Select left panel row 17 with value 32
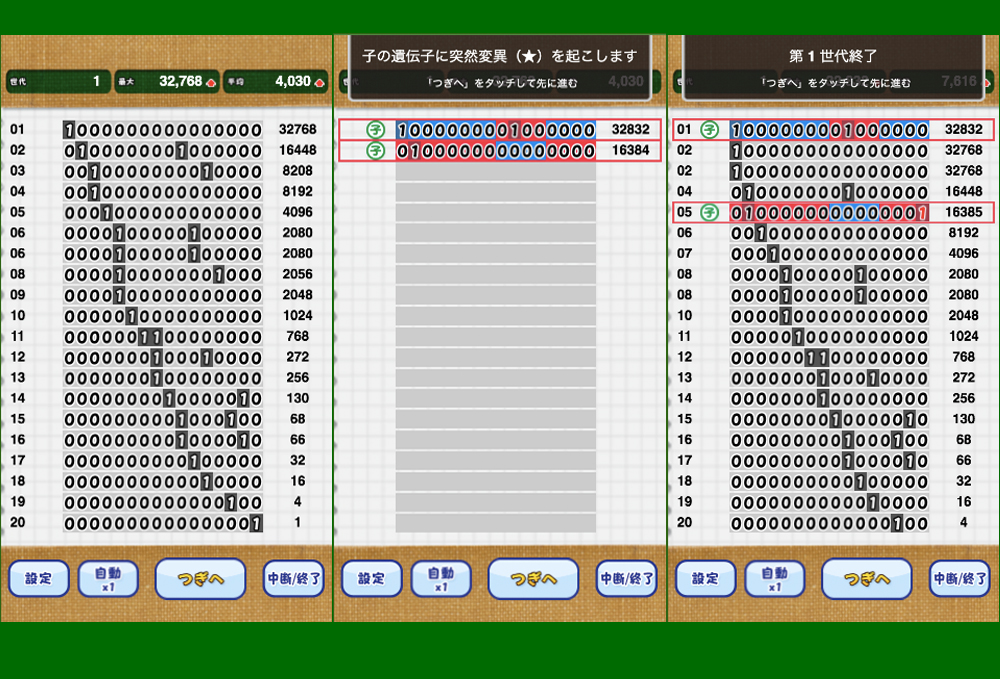This screenshot has height=680, width=1000. click(163, 461)
